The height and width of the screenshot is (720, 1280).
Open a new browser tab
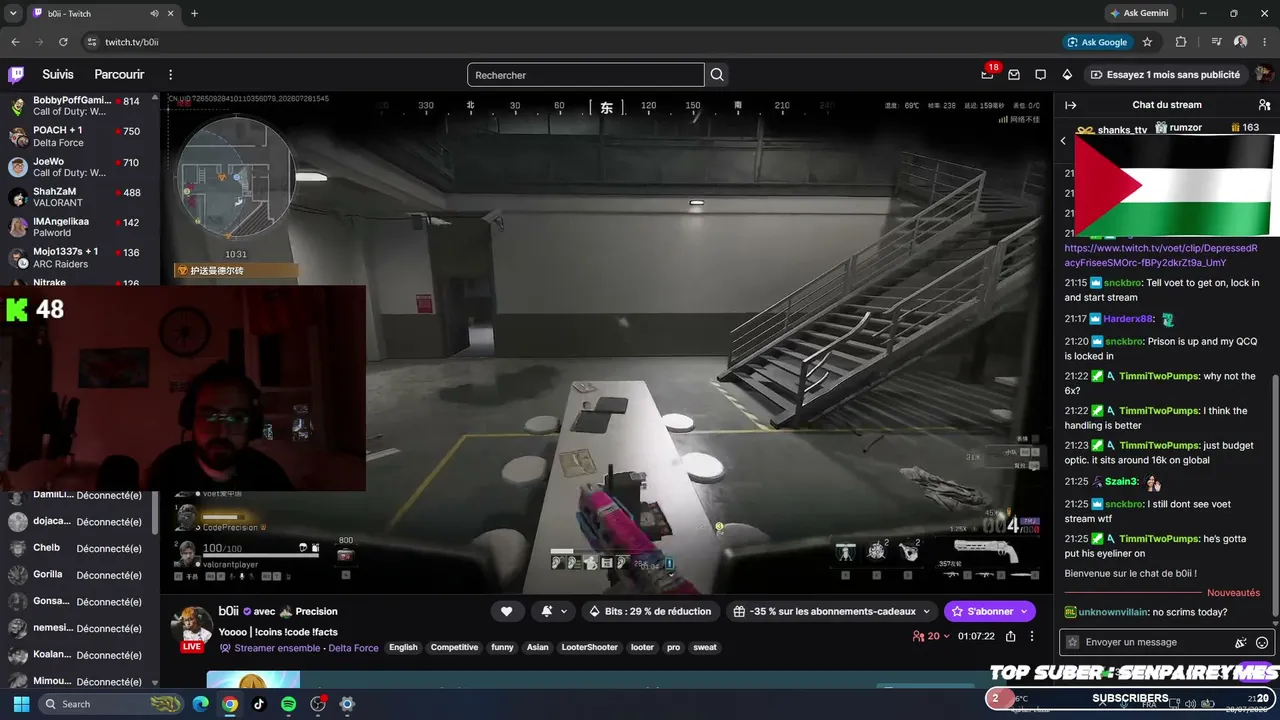194,14
